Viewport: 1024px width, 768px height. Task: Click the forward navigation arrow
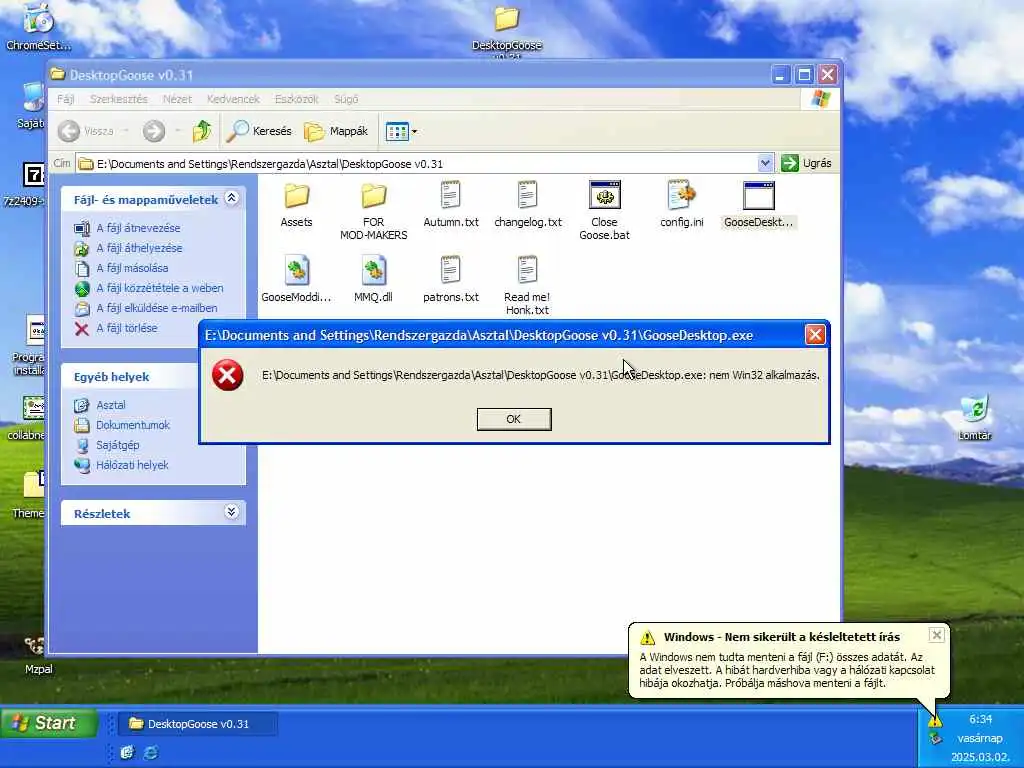[x=154, y=131]
